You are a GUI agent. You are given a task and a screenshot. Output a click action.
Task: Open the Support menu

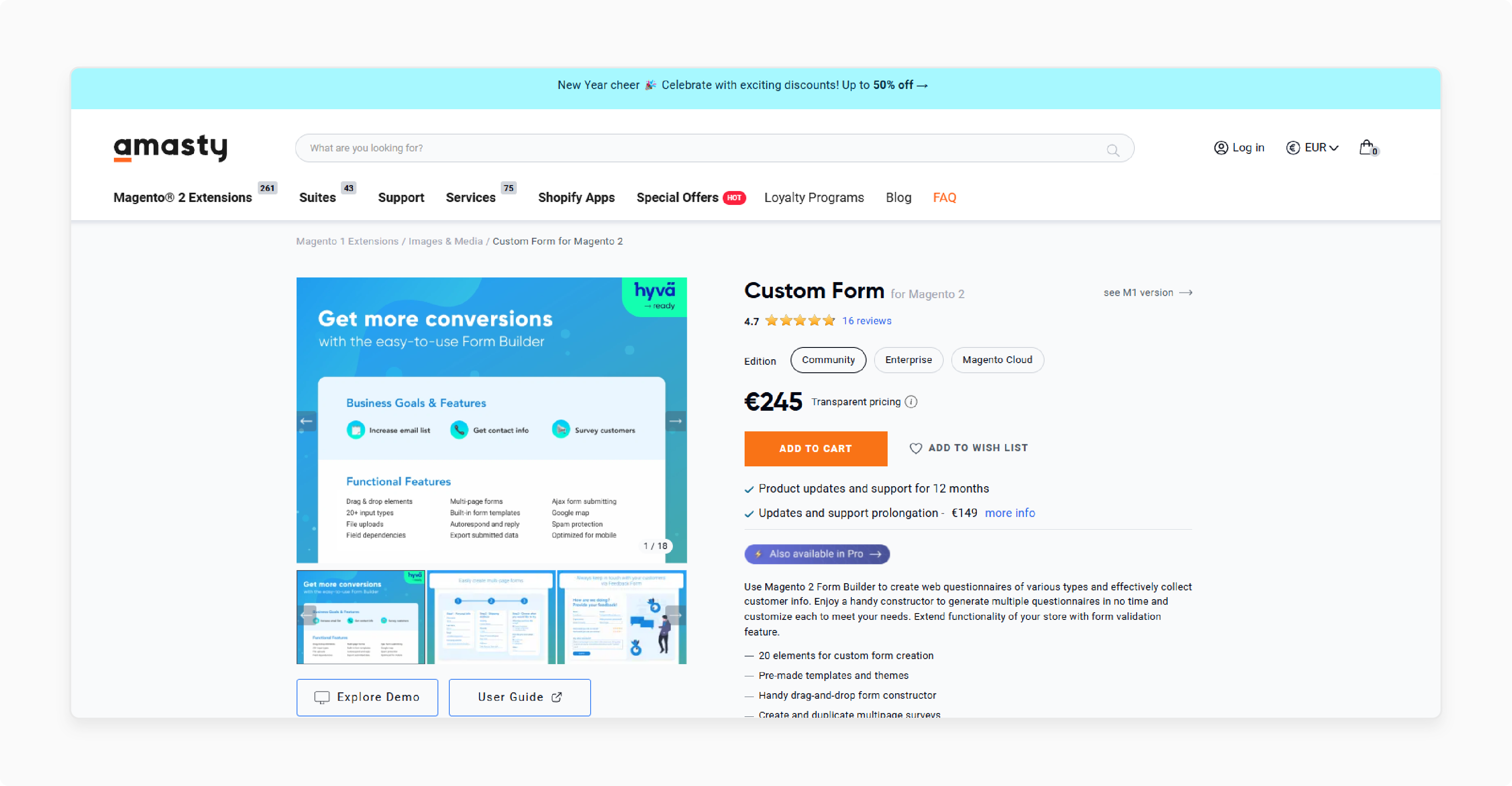click(x=401, y=198)
